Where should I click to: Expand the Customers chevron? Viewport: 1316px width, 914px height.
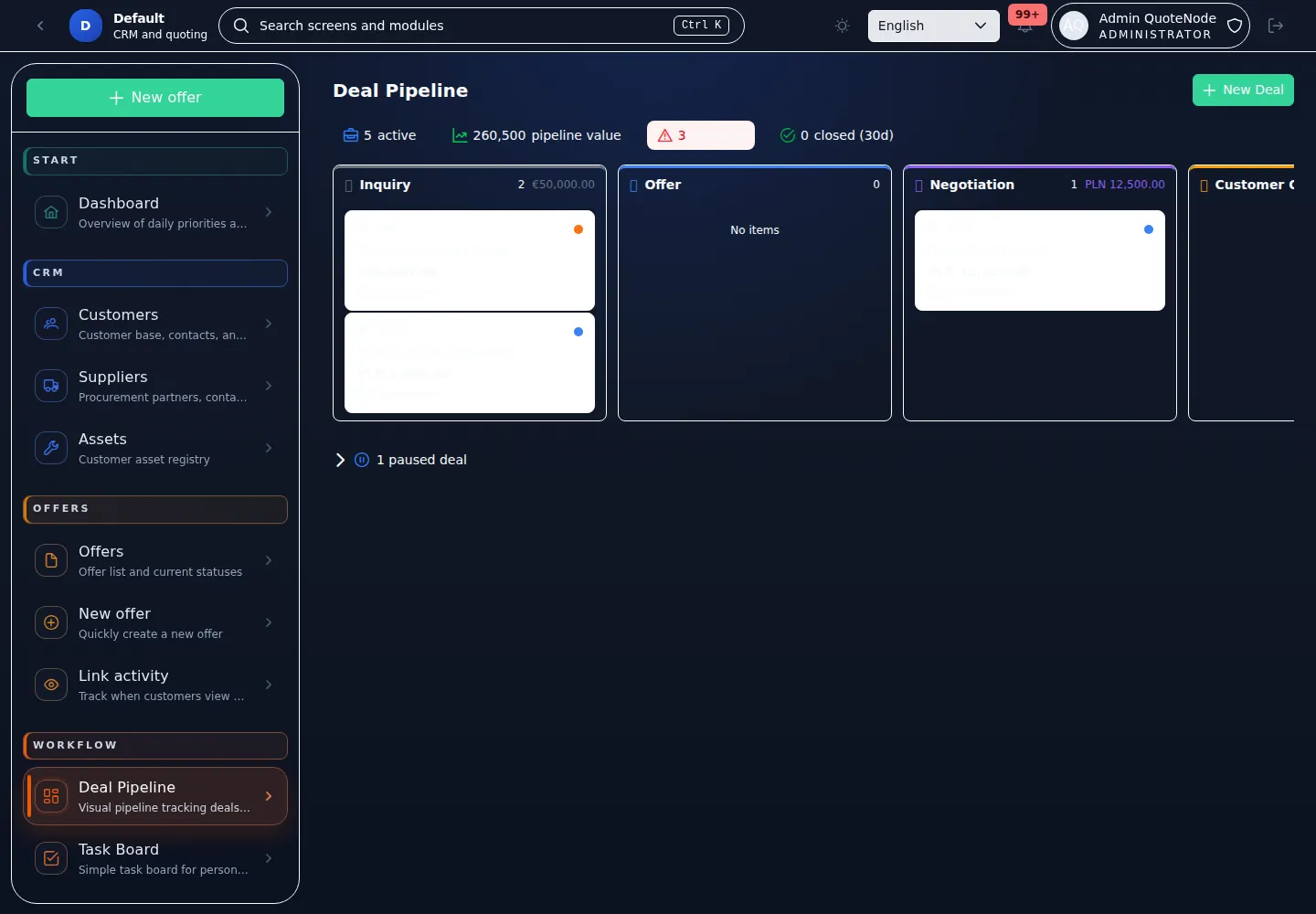[269, 324]
